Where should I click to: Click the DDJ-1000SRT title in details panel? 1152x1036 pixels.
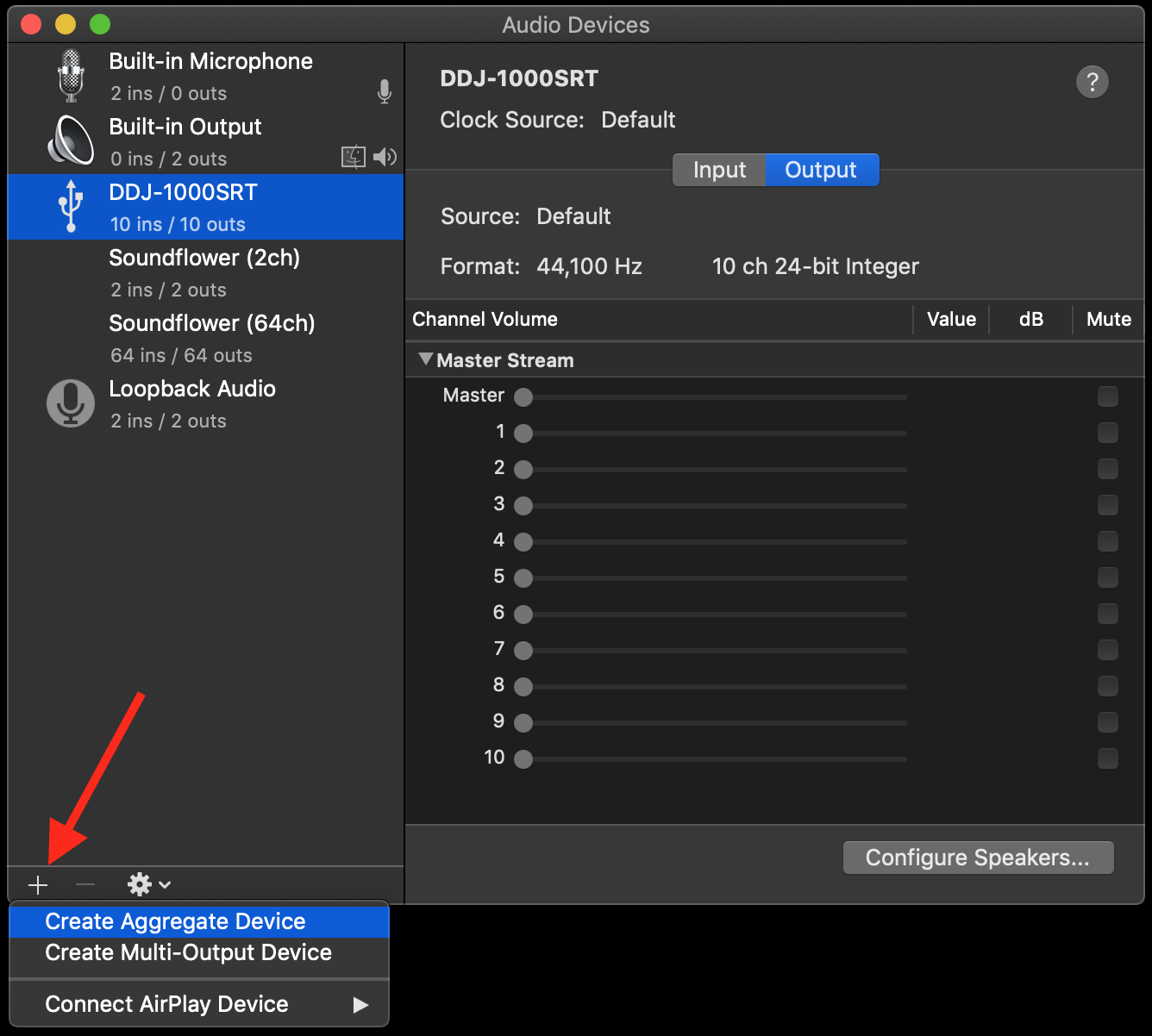[519, 78]
